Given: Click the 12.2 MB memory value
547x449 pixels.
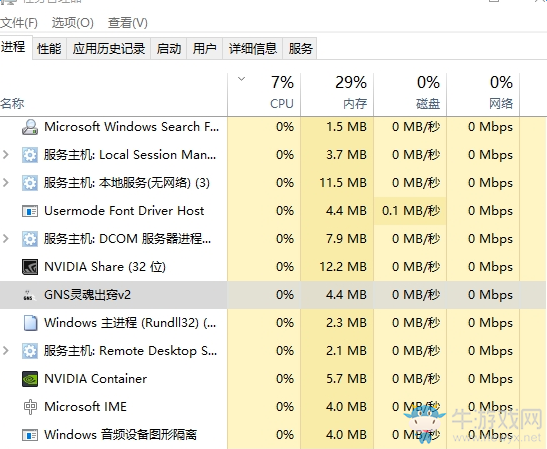Looking at the screenshot, I should pyautogui.click(x=343, y=267).
